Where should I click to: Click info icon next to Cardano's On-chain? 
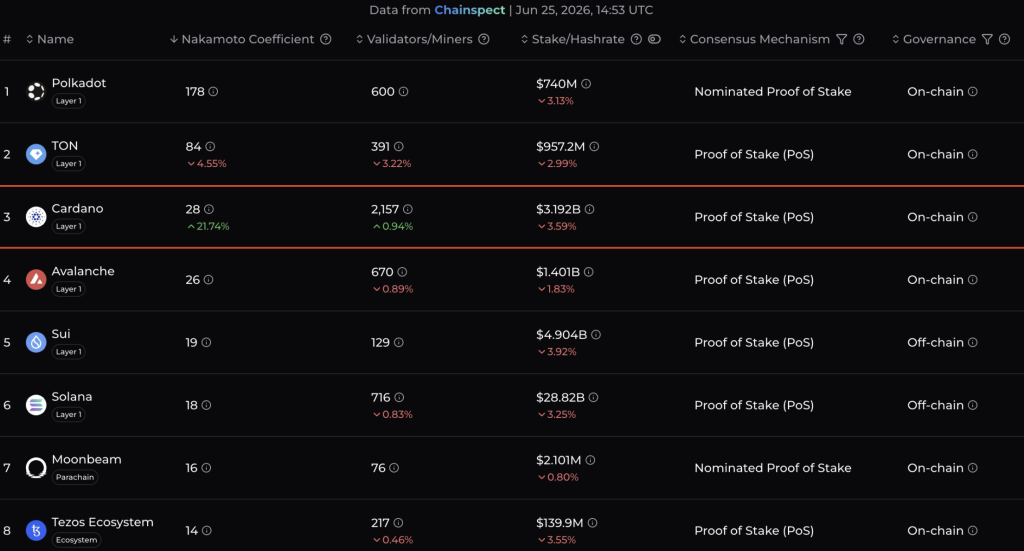pyautogui.click(x=972, y=217)
